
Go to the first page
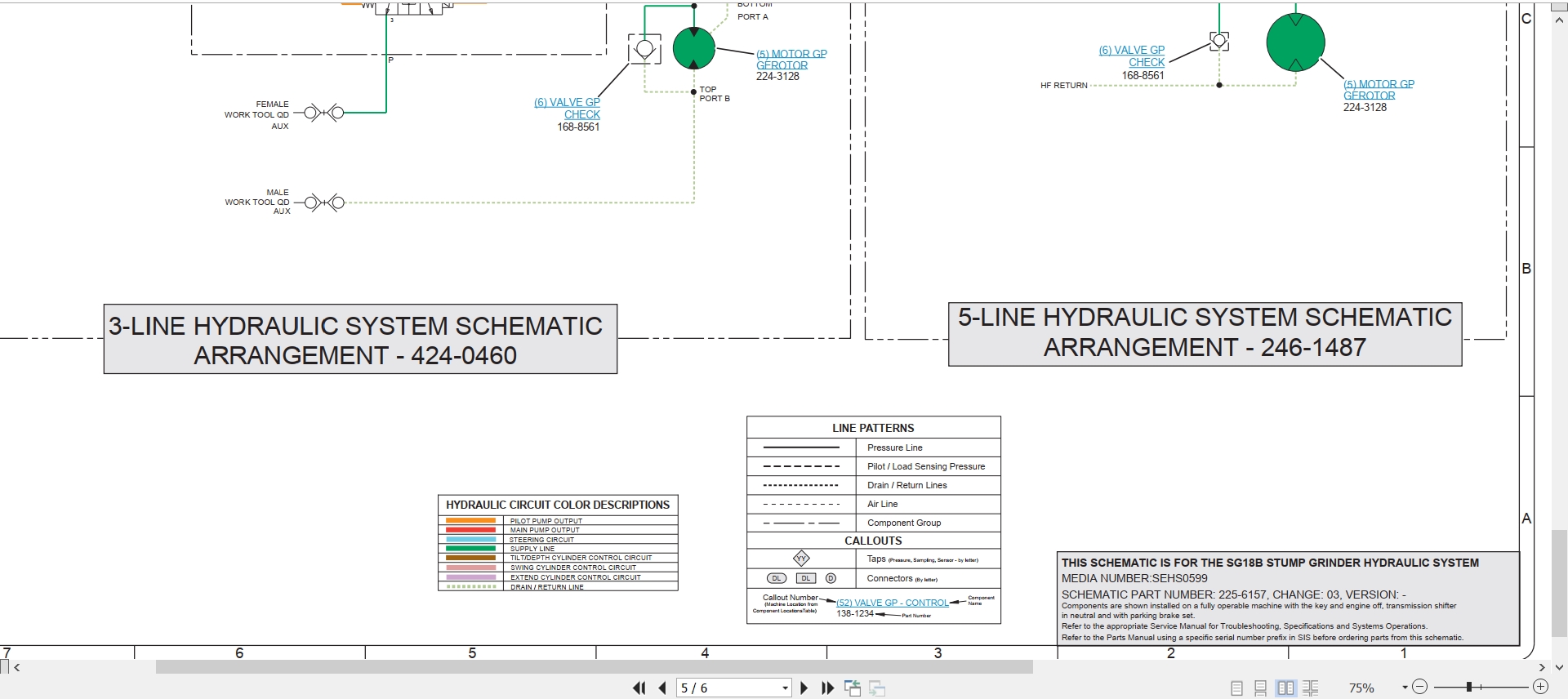click(639, 688)
